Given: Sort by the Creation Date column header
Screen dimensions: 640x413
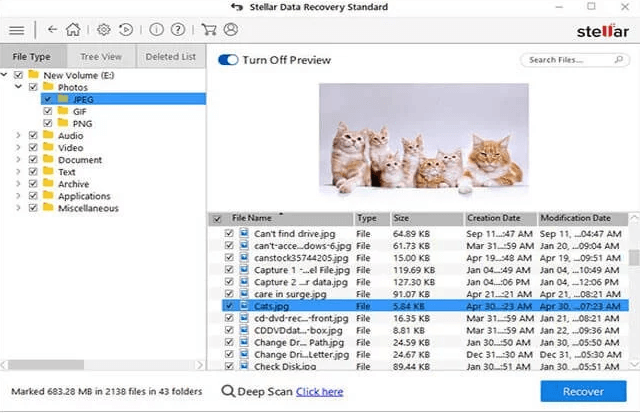Looking at the screenshot, I should pyautogui.click(x=500, y=219).
